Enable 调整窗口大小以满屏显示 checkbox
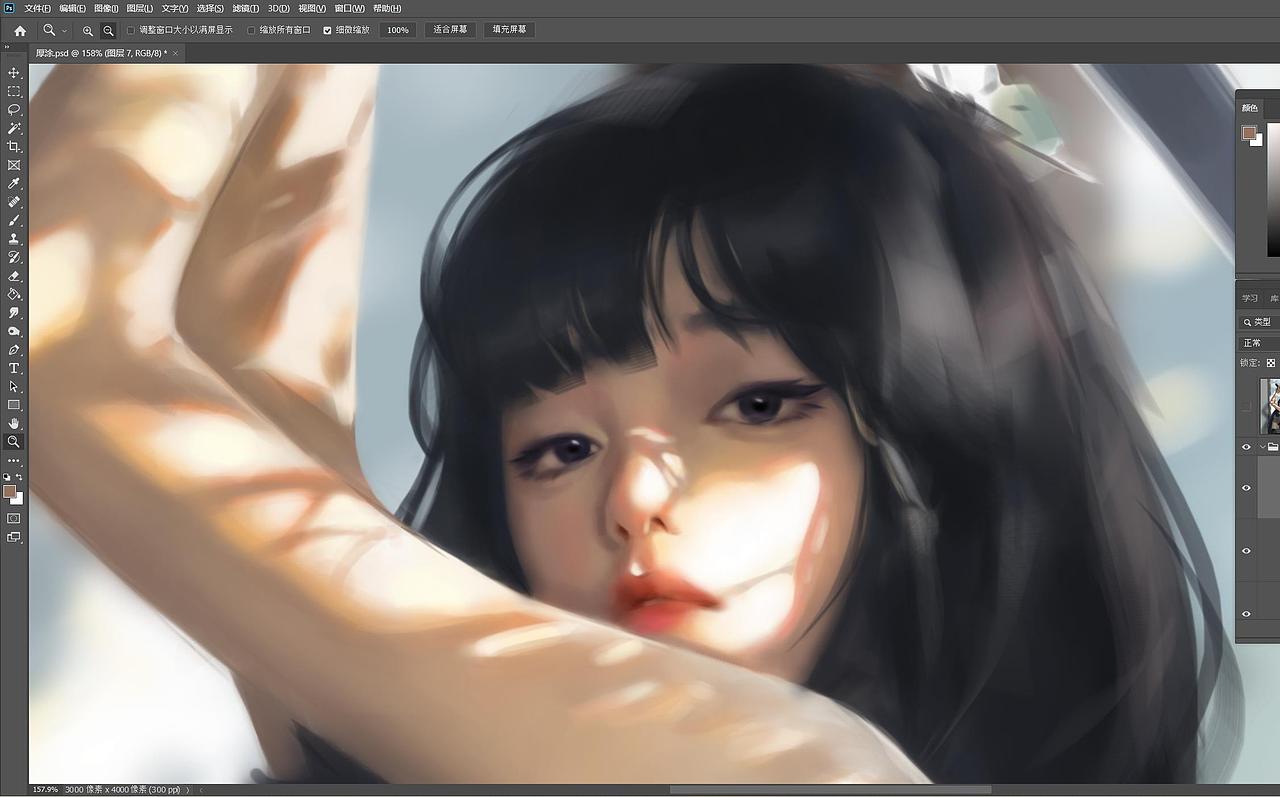The width and height of the screenshot is (1280, 797). click(131, 30)
